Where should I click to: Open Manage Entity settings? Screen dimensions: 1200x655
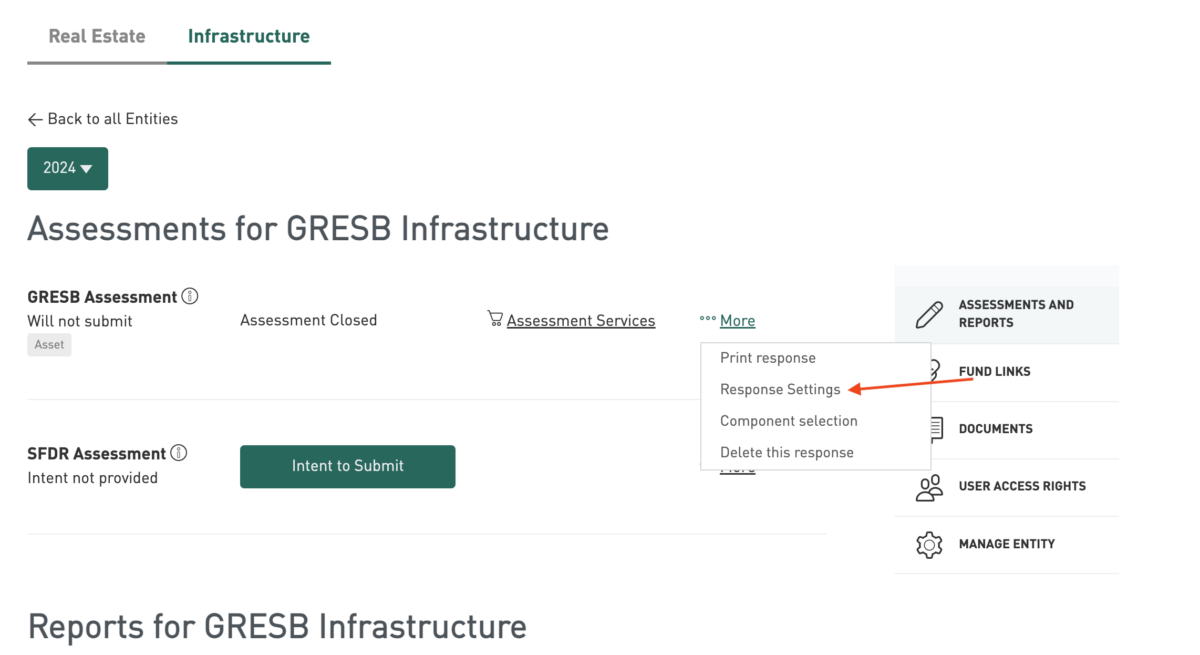click(1007, 544)
